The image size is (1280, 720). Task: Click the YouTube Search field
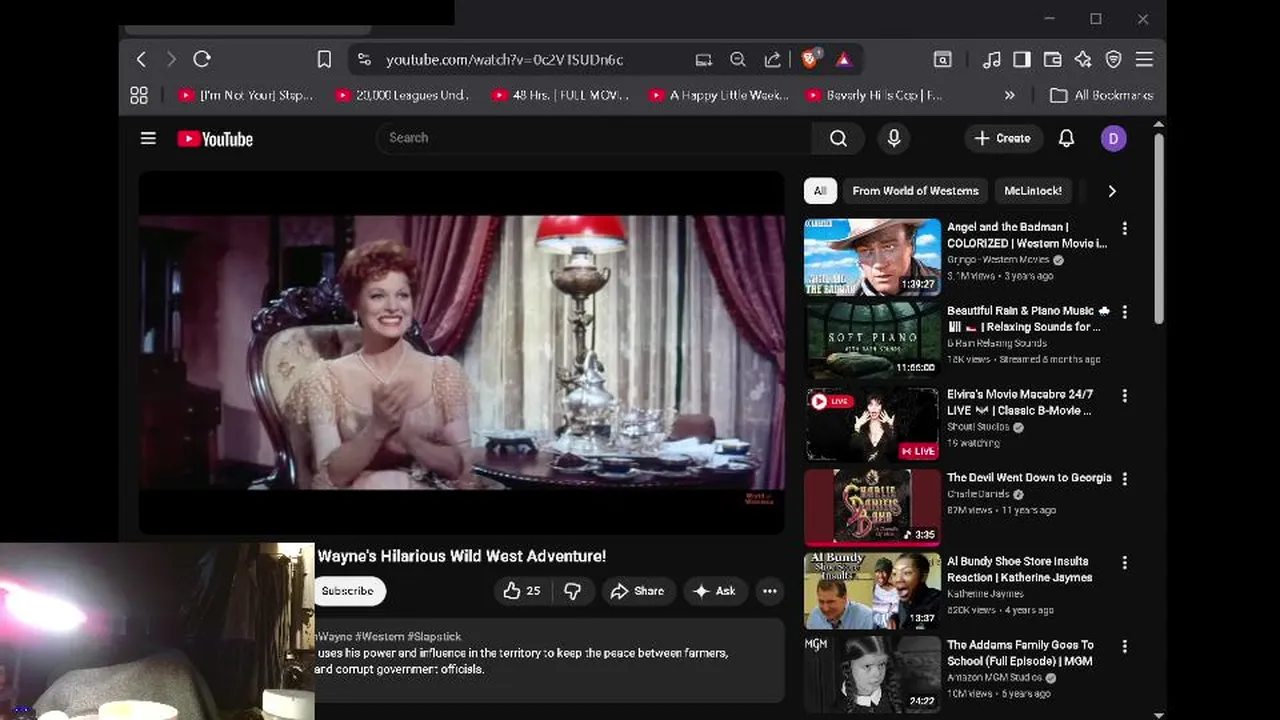click(594, 138)
